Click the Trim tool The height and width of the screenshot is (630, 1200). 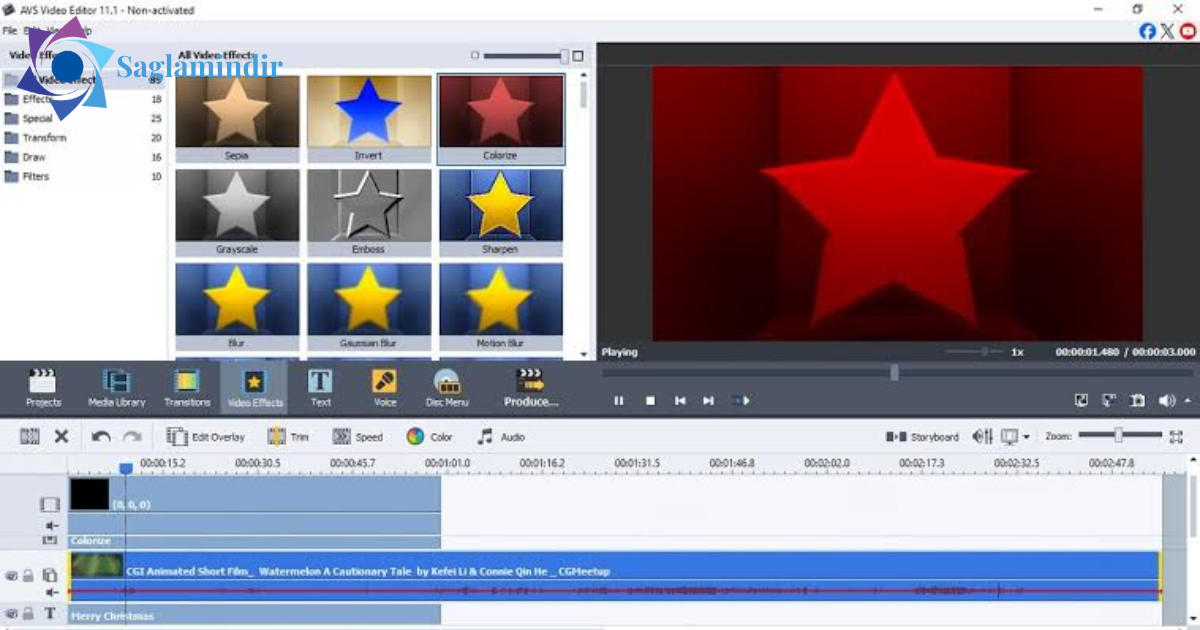point(288,436)
